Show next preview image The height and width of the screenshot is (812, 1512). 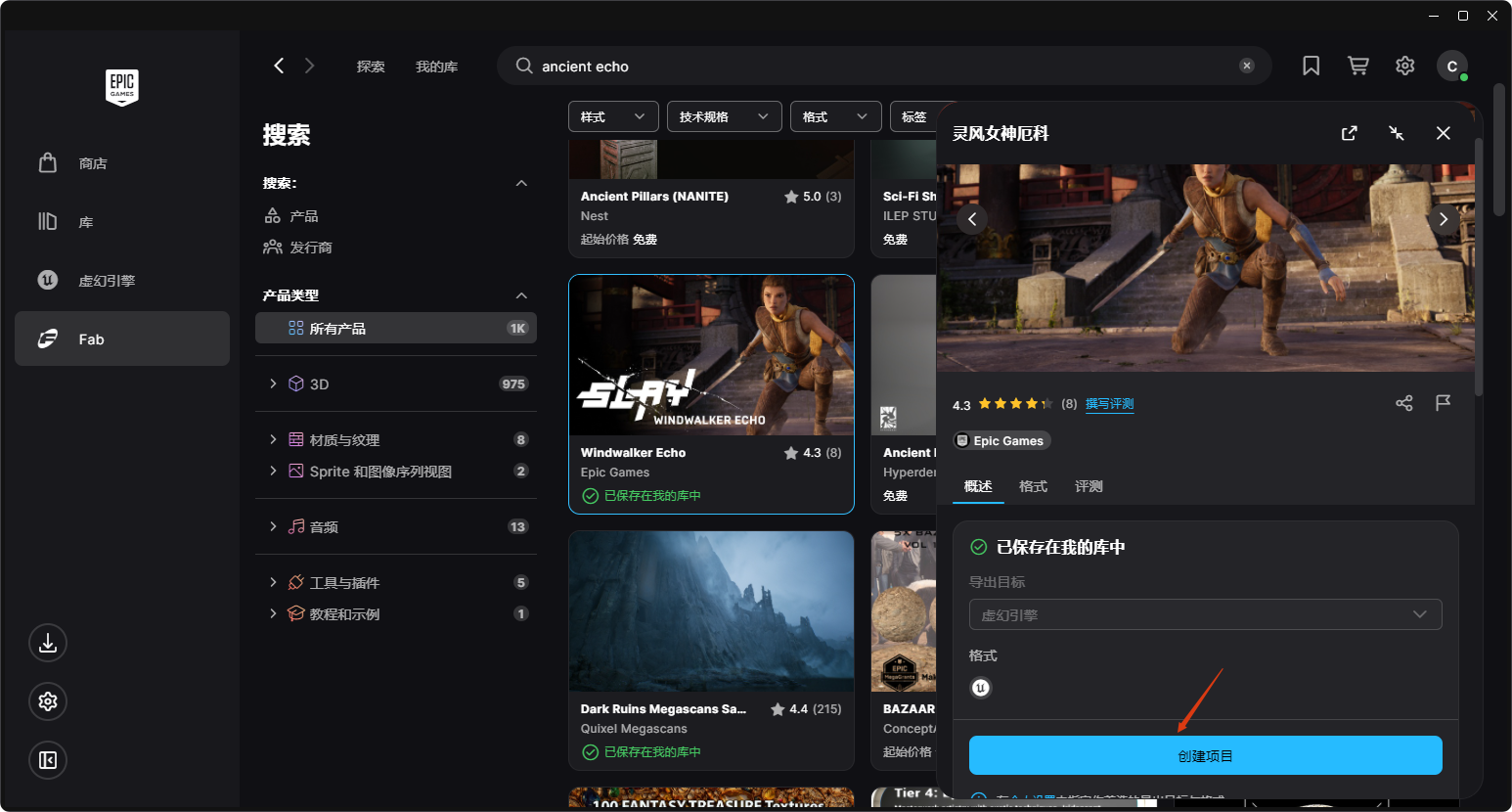pos(1444,219)
